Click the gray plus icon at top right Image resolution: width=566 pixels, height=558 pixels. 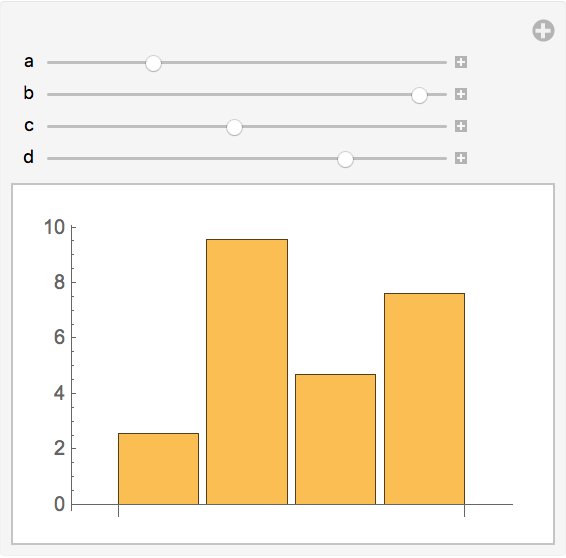click(x=543, y=31)
